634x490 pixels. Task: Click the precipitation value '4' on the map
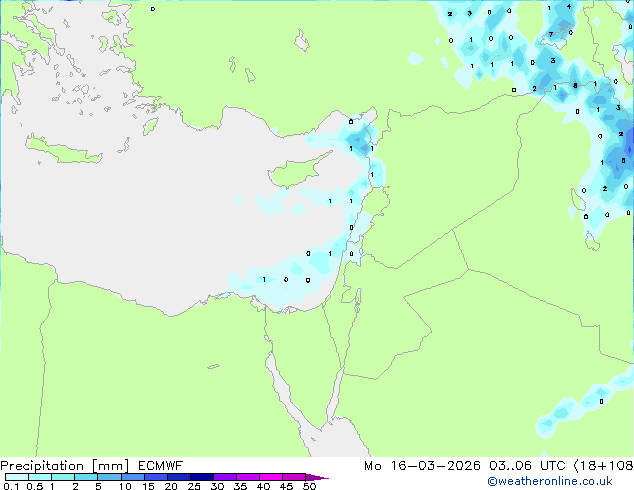pos(569,6)
